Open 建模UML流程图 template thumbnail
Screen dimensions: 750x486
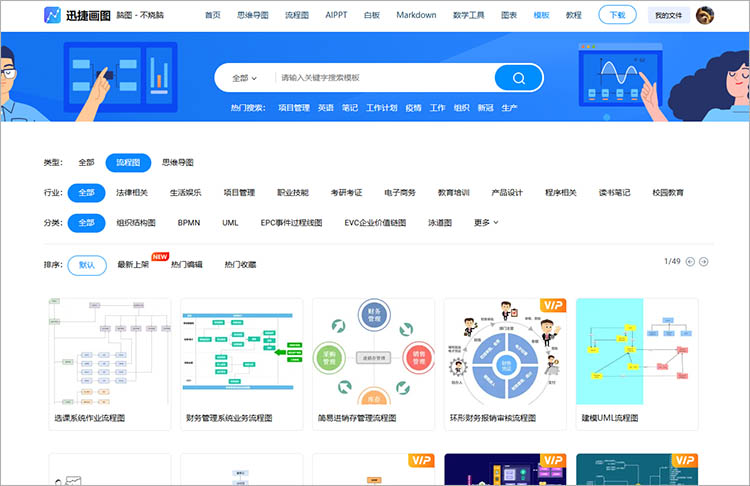pos(637,352)
